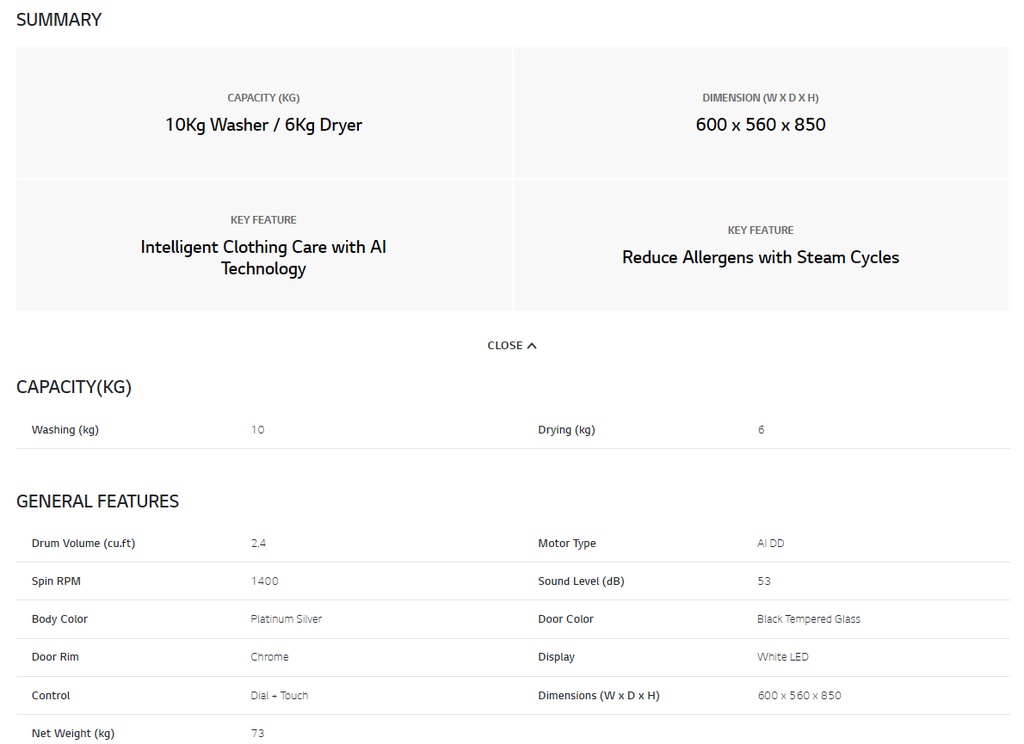
Task: Select the Capacity (KG) summary tile
Action: (x=264, y=112)
